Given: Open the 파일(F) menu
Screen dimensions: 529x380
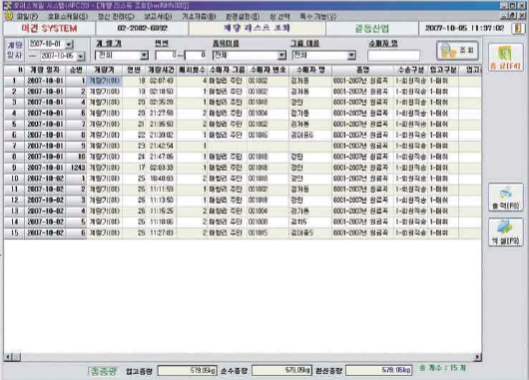Looking at the screenshot, I should click(x=27, y=16).
